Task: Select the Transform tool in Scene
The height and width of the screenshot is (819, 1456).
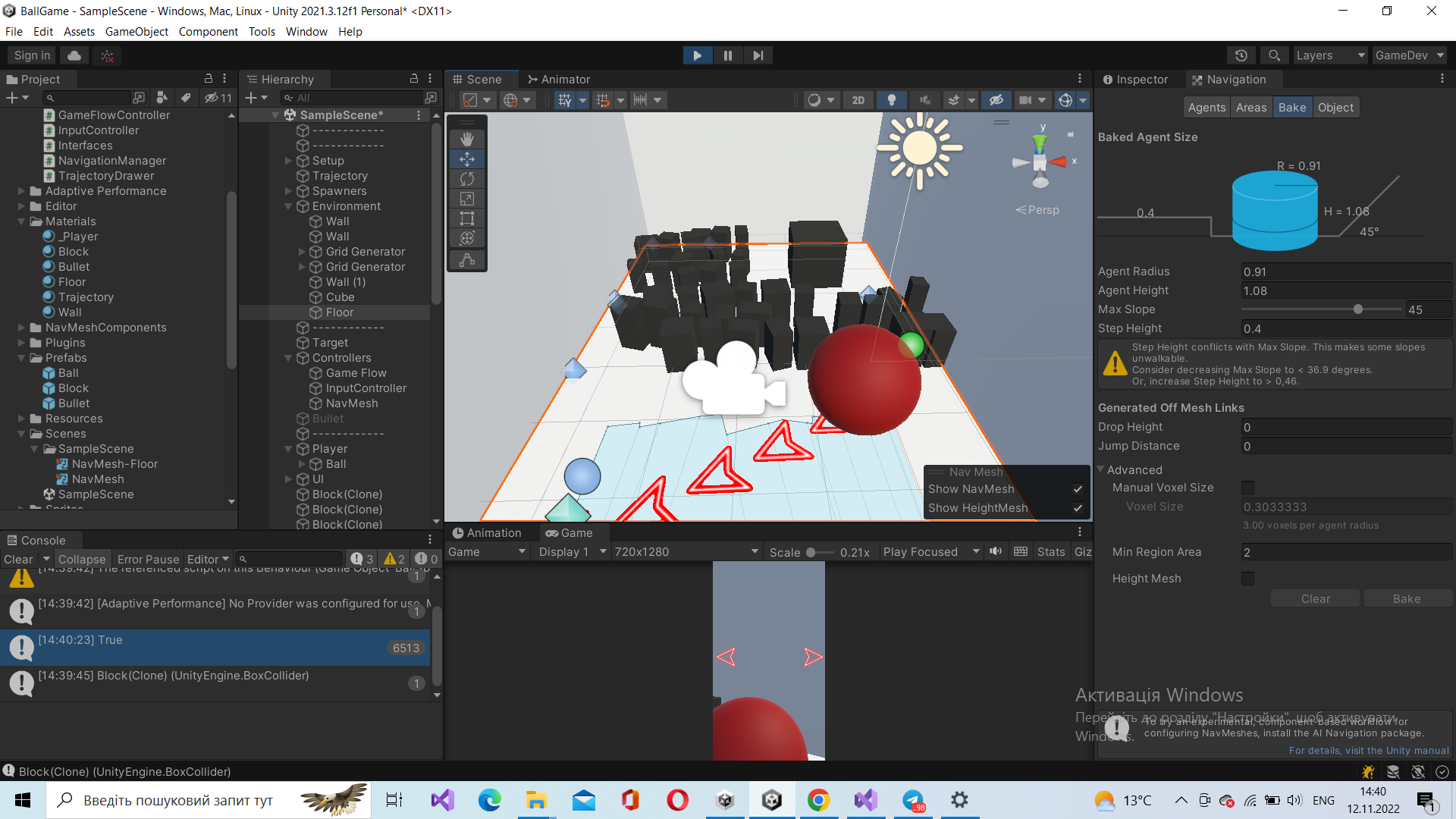Action: point(467,238)
